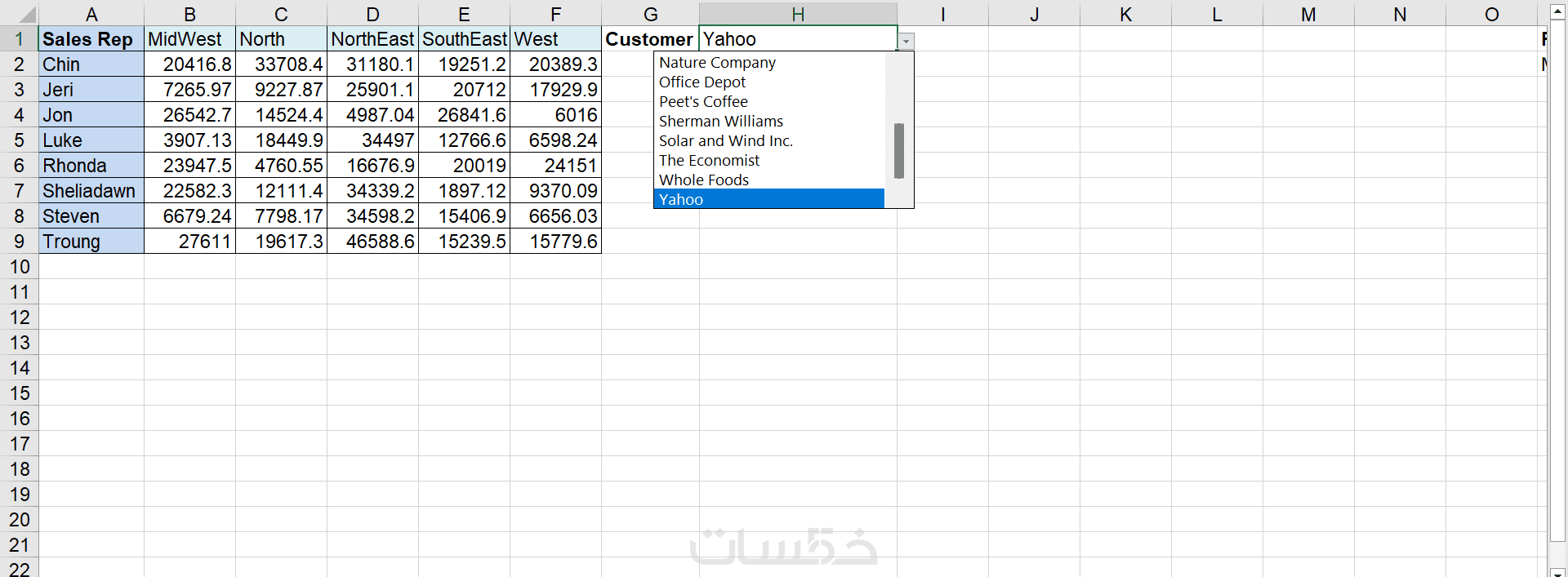Click the Jon sales rep cell

pyautogui.click(x=91, y=115)
